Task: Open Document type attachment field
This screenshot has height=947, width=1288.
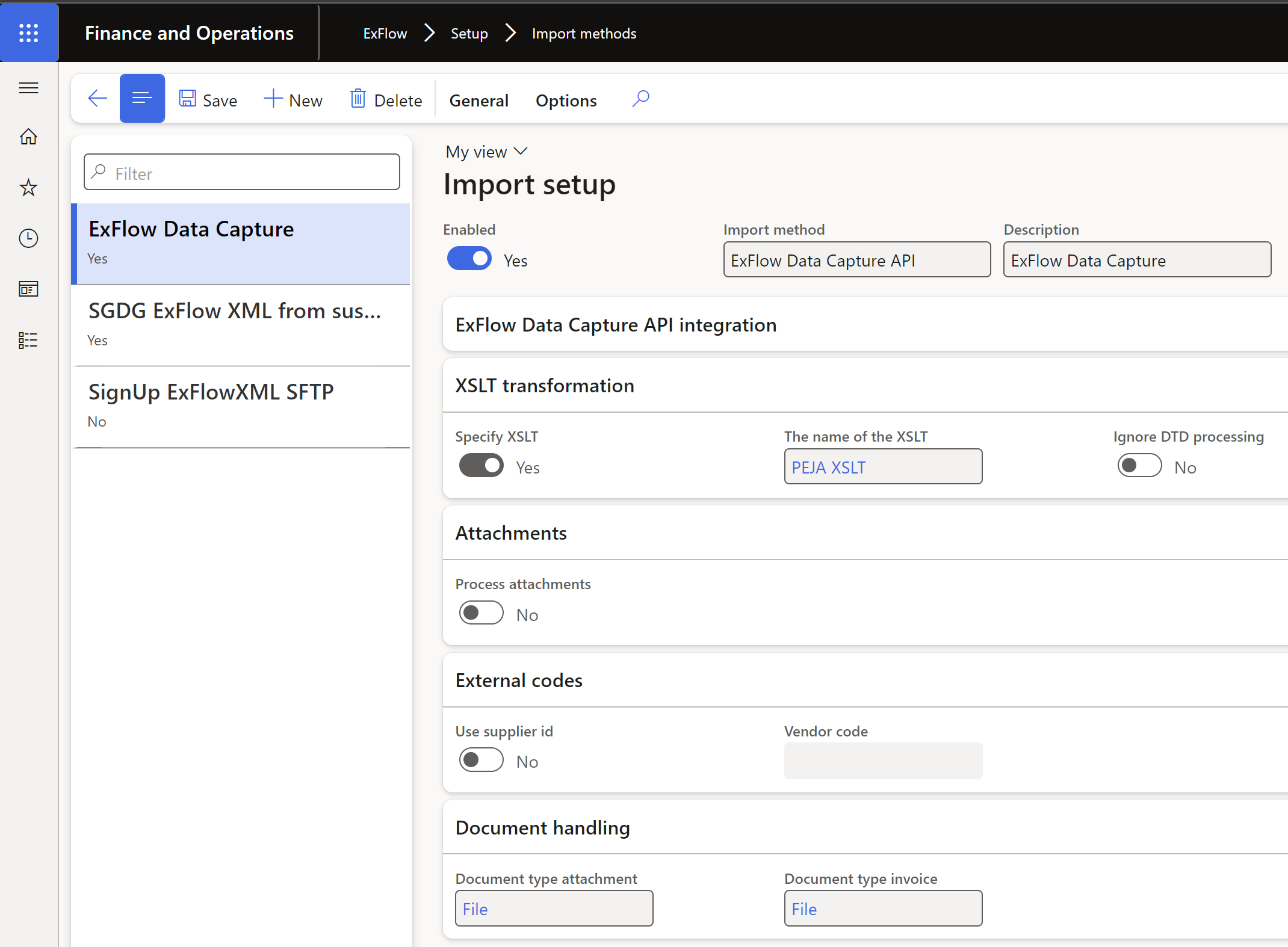Action: (554, 908)
